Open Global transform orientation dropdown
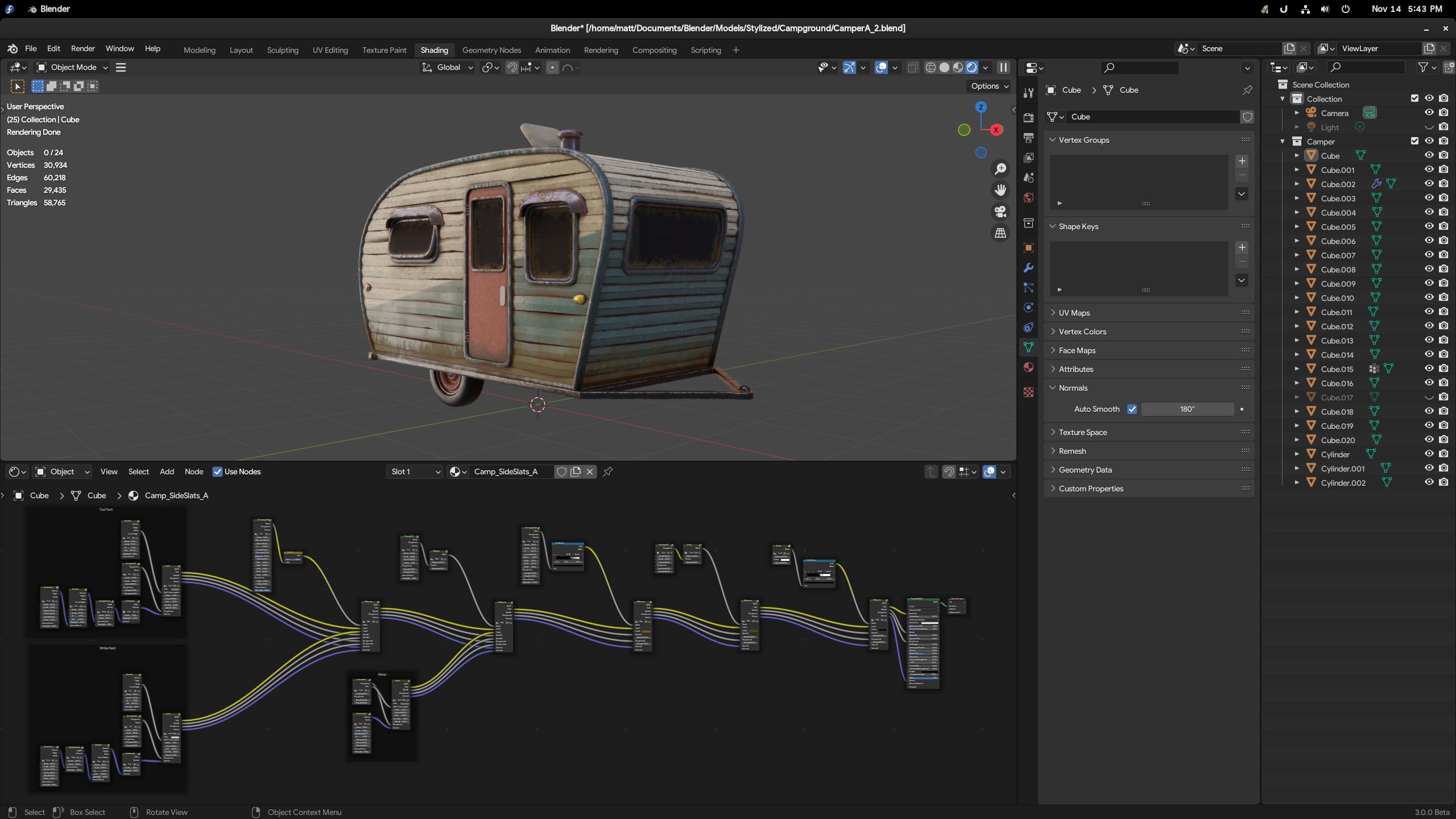The image size is (1456, 819). click(x=447, y=68)
